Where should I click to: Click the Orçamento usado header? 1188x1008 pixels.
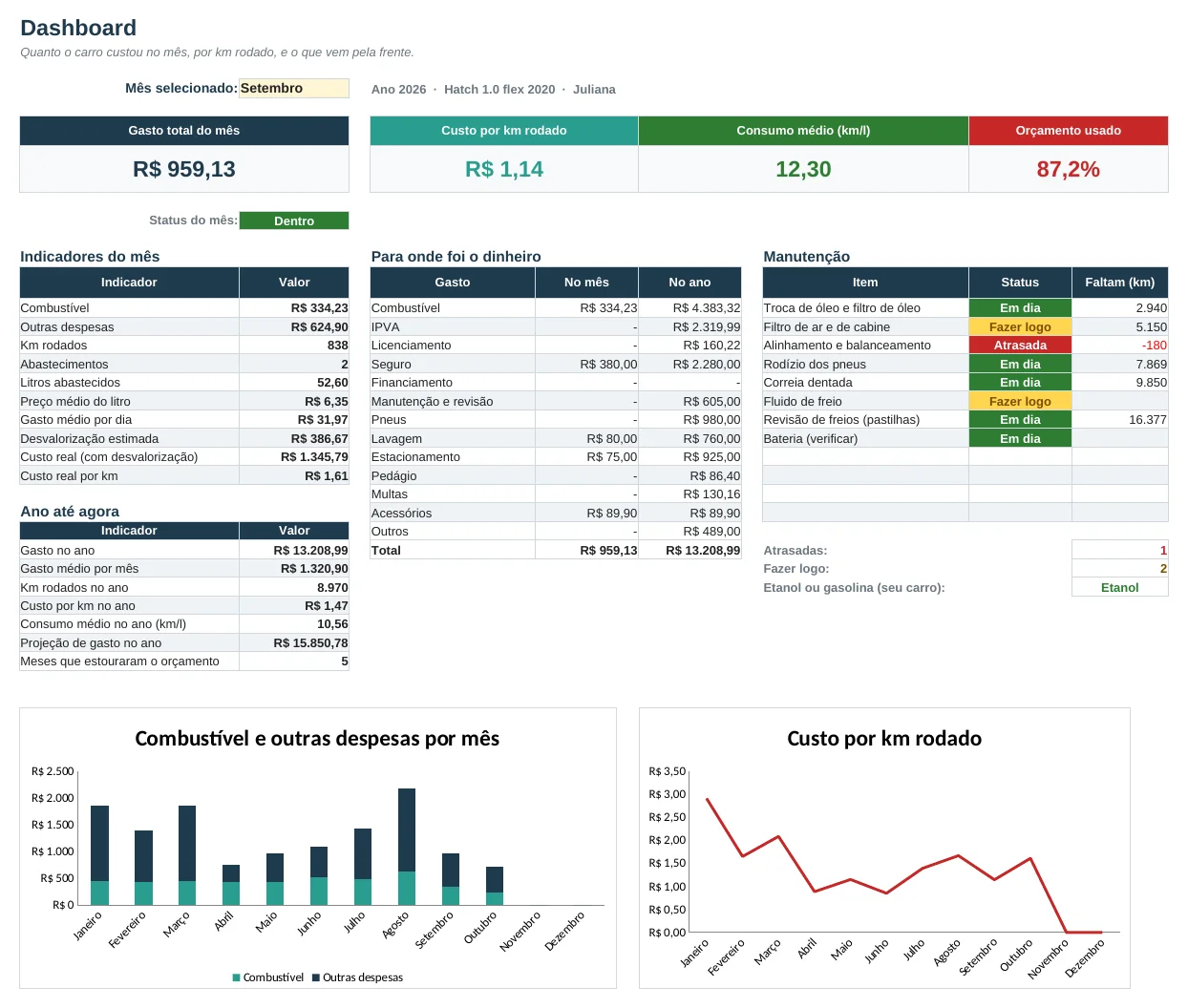(x=1069, y=131)
